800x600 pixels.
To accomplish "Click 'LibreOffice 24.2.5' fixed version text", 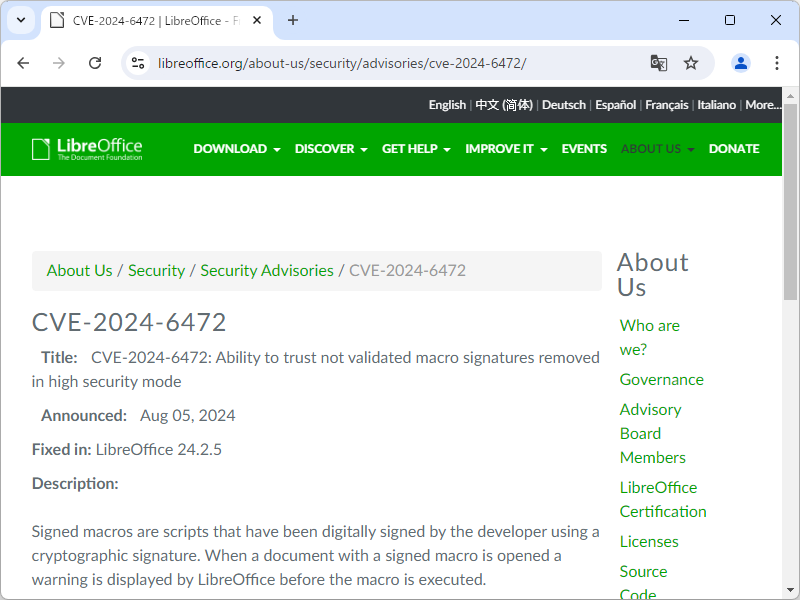I will (x=159, y=449).
